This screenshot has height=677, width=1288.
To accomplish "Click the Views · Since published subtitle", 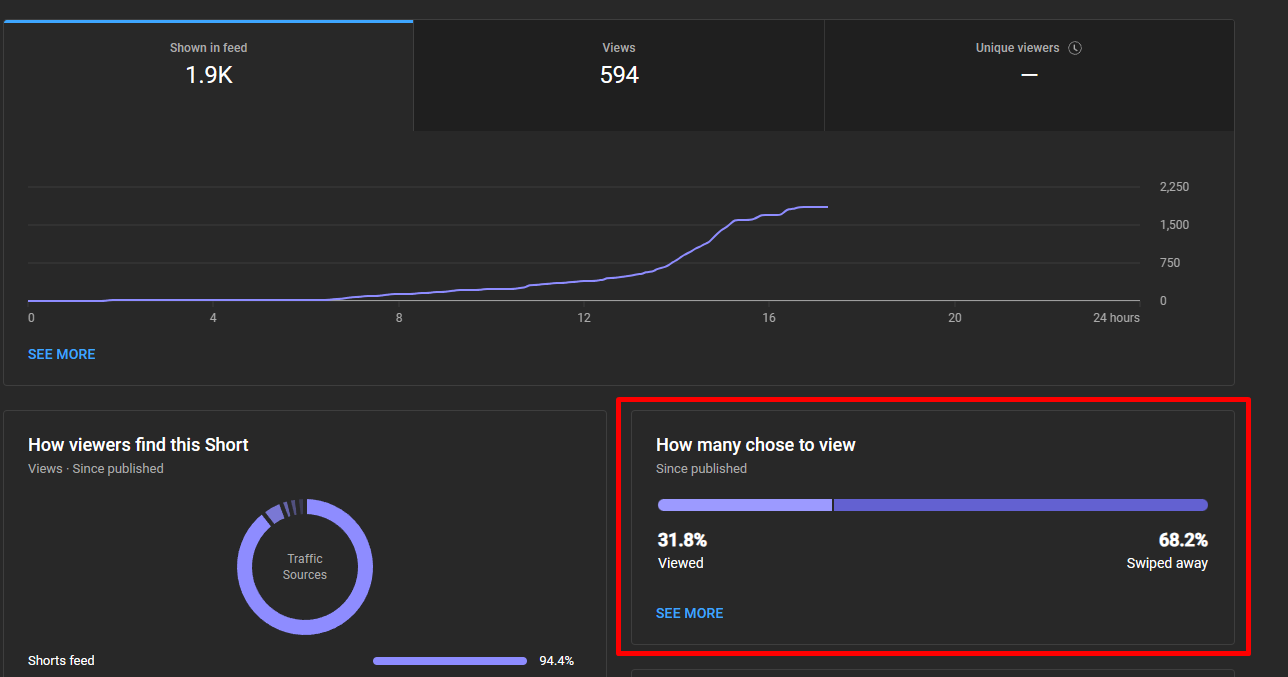I will [x=96, y=468].
